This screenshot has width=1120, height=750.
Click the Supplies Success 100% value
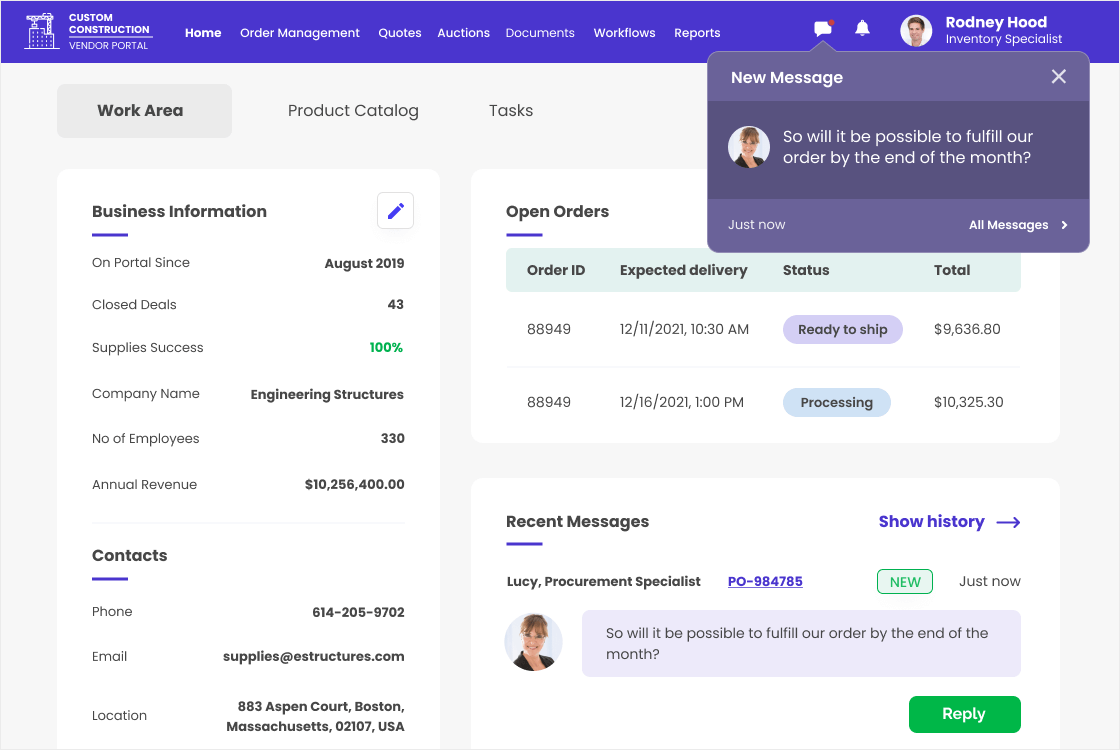pyautogui.click(x=386, y=348)
